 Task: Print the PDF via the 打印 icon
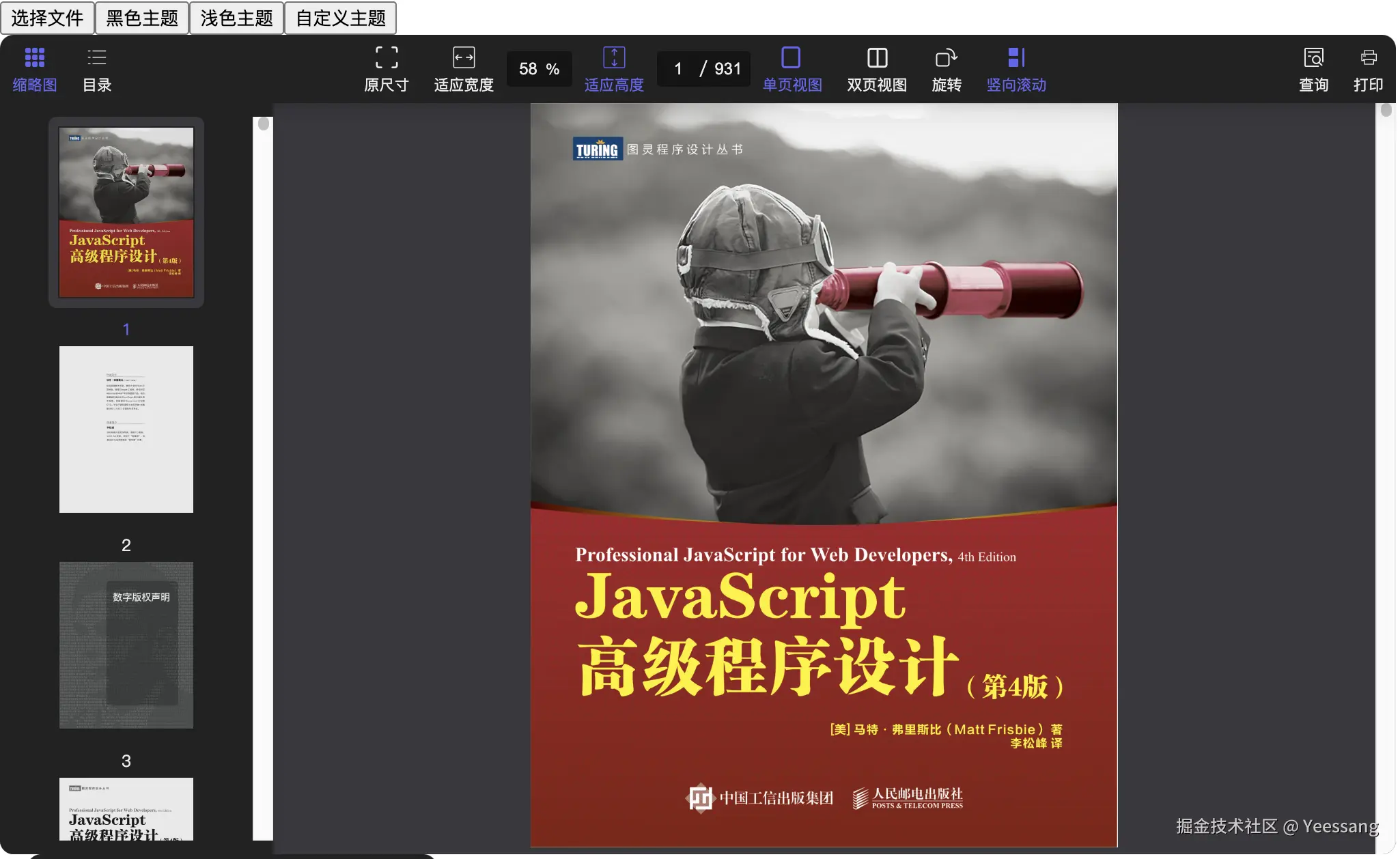tap(1369, 68)
